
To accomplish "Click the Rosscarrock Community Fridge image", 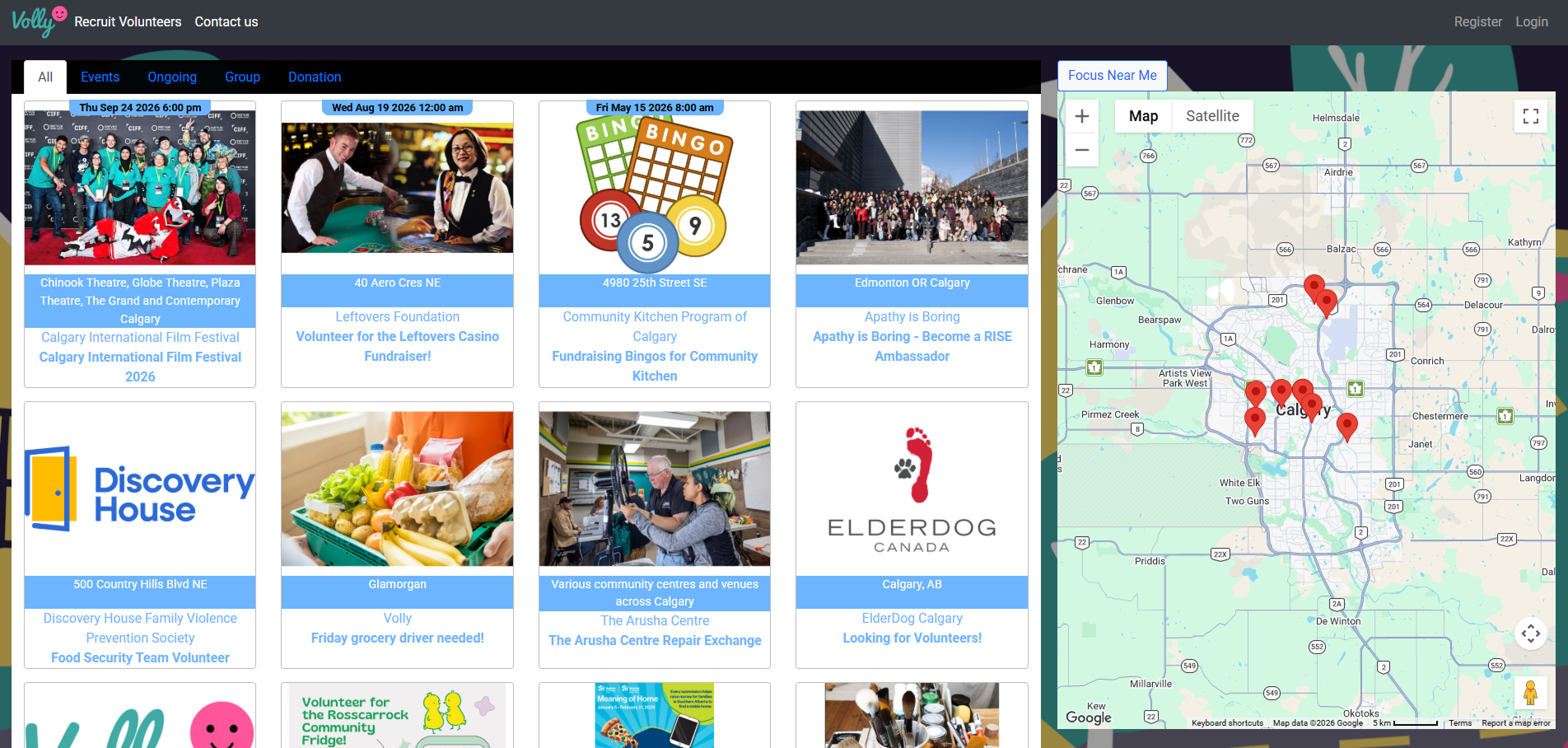I will click(x=397, y=715).
